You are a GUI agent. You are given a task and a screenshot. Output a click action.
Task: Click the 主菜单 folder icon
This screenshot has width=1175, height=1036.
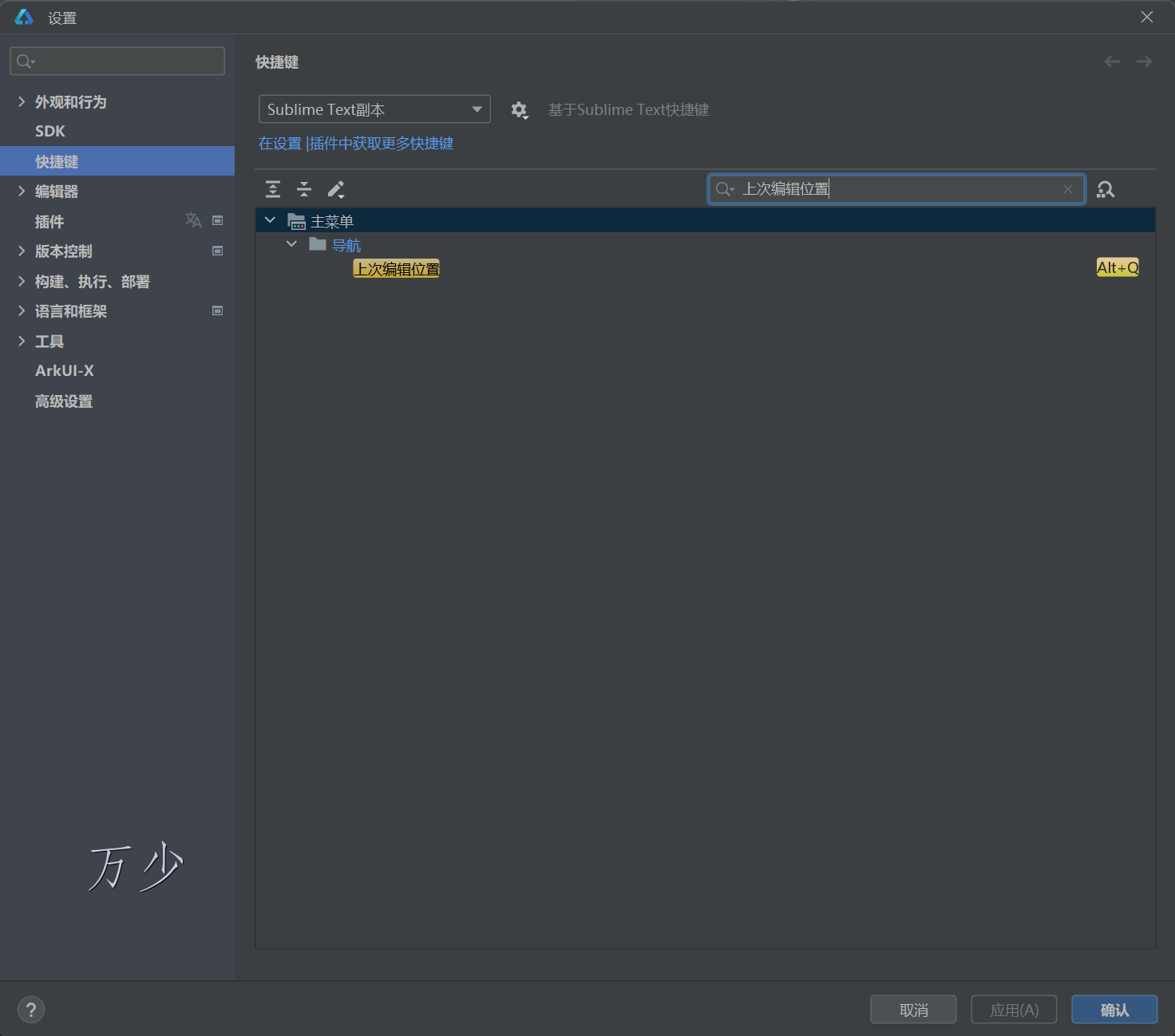coord(297,221)
